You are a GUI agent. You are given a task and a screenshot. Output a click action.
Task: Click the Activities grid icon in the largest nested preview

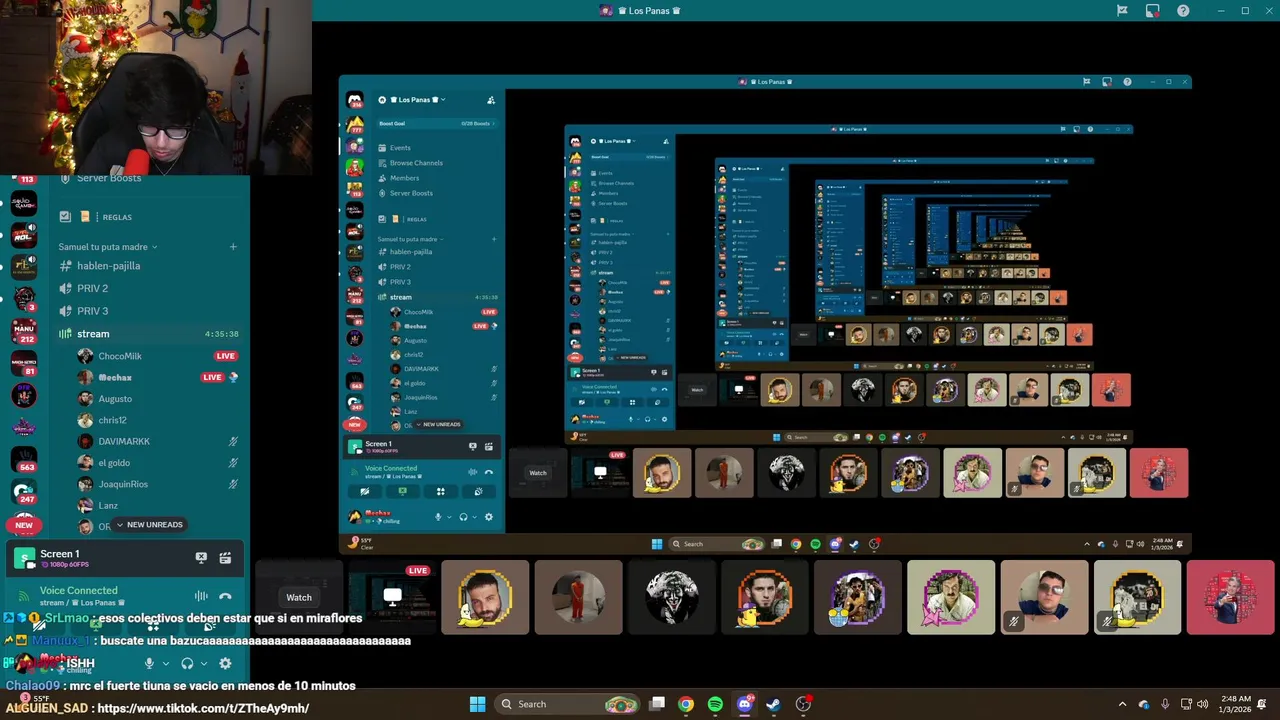click(x=440, y=491)
